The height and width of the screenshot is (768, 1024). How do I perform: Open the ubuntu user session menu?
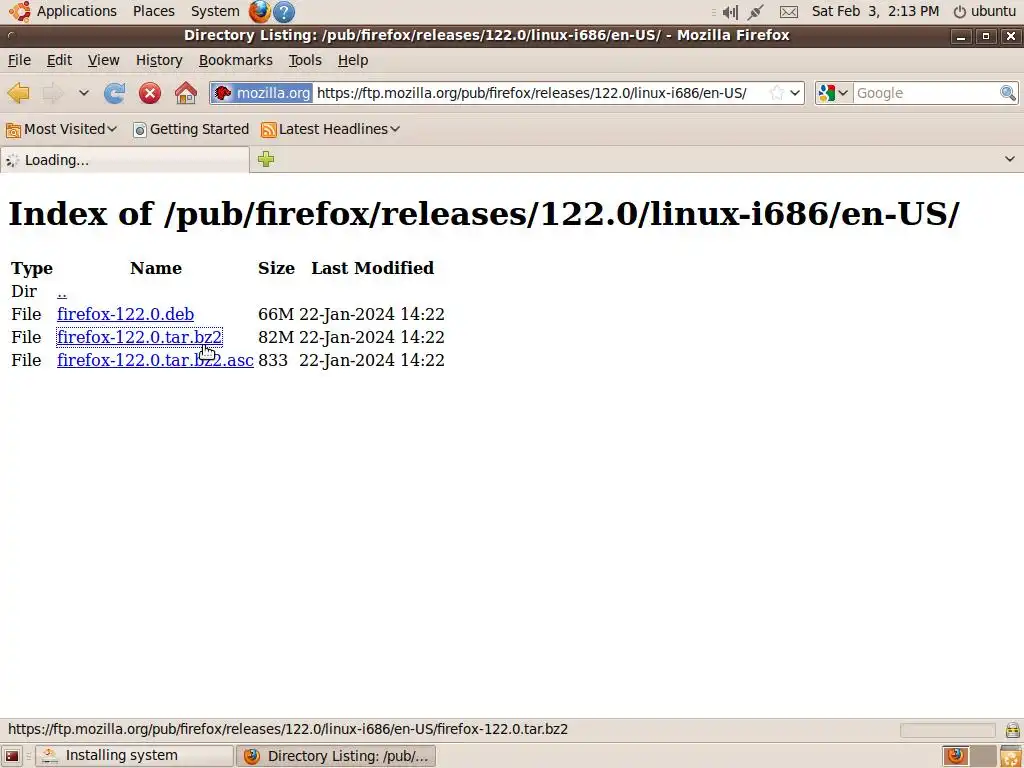click(x=985, y=11)
